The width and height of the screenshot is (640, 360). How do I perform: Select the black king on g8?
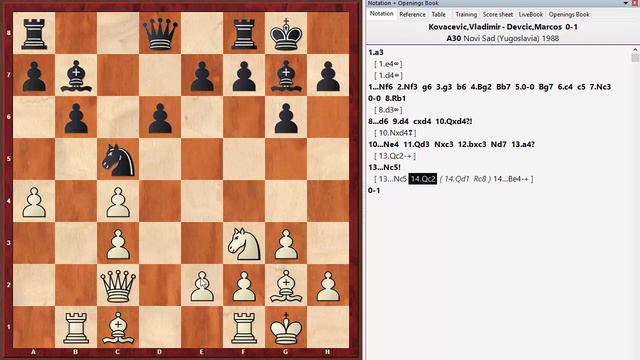click(x=286, y=34)
